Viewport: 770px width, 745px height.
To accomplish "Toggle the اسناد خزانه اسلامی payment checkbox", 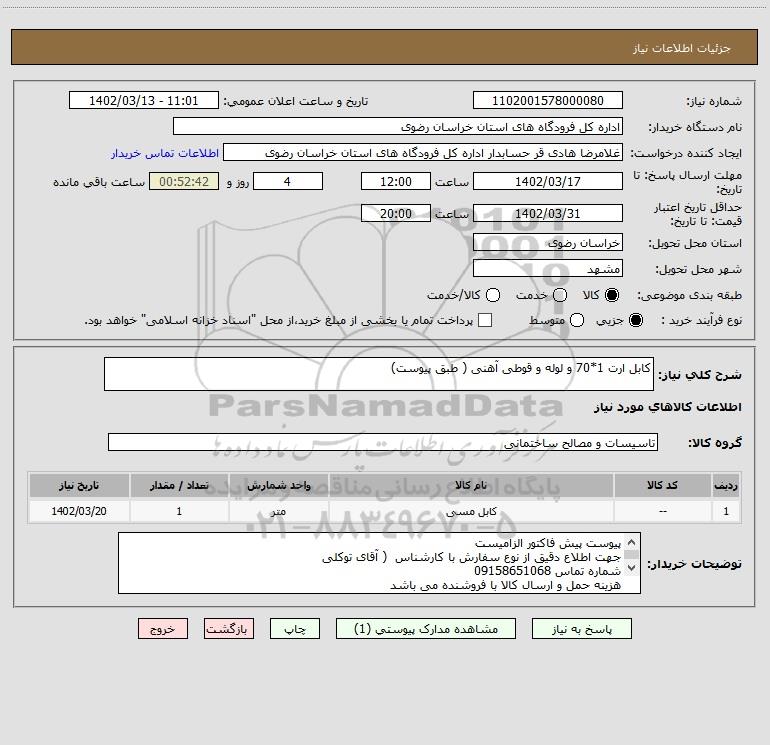I will (485, 320).
